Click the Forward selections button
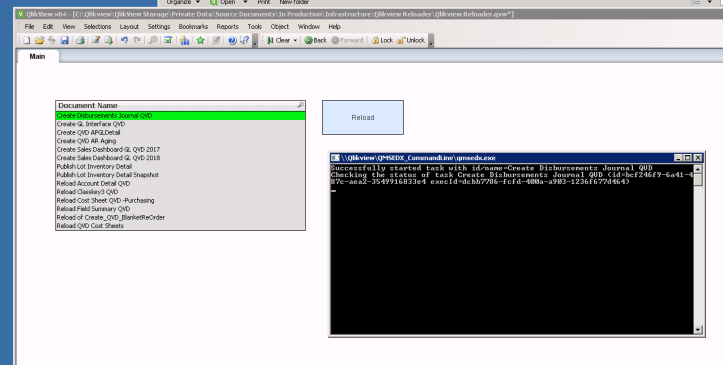 click(x=347, y=41)
